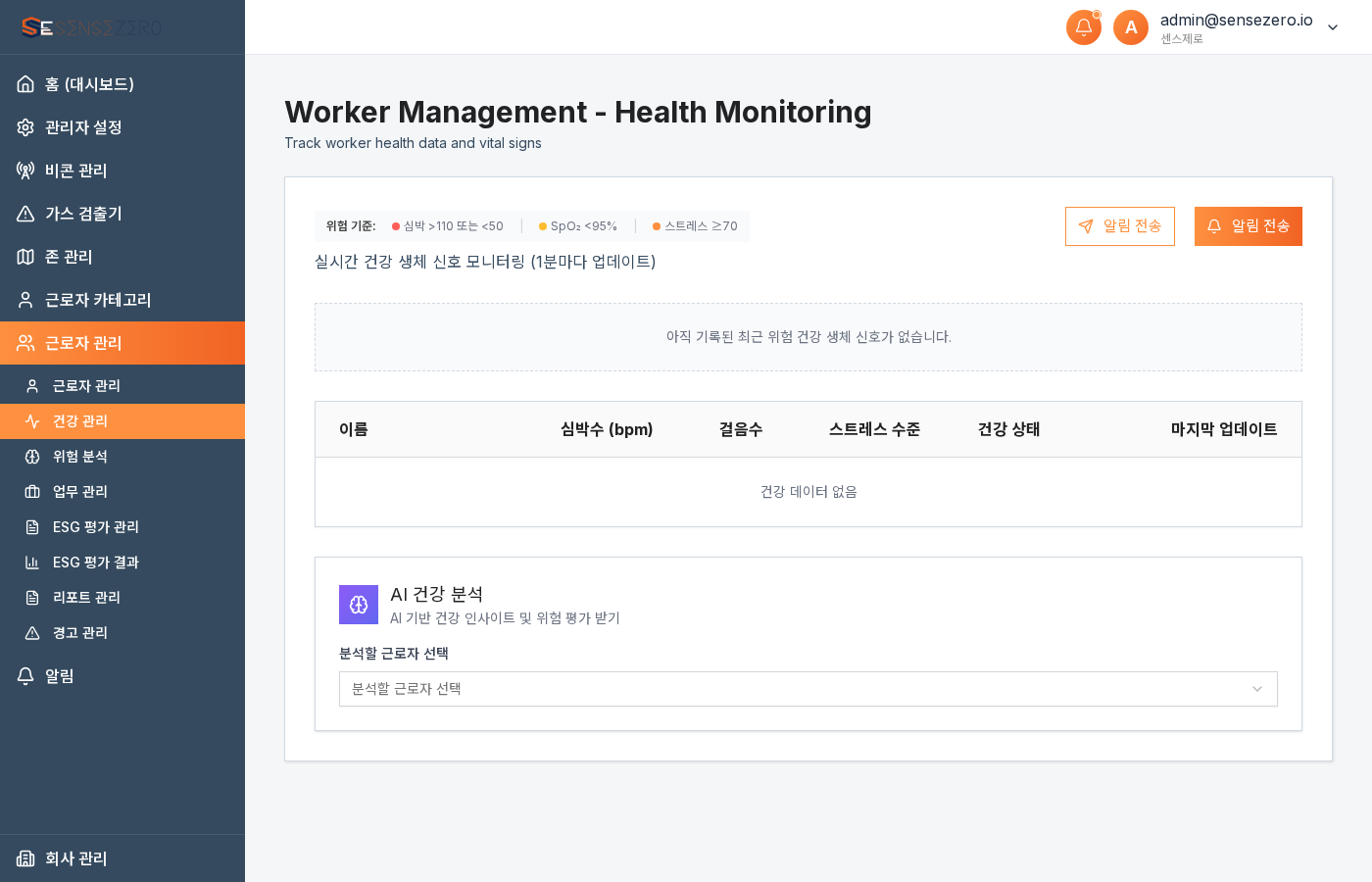Expand the admin account menu chevron
The width and height of the screenshot is (1372, 882).
(1332, 27)
